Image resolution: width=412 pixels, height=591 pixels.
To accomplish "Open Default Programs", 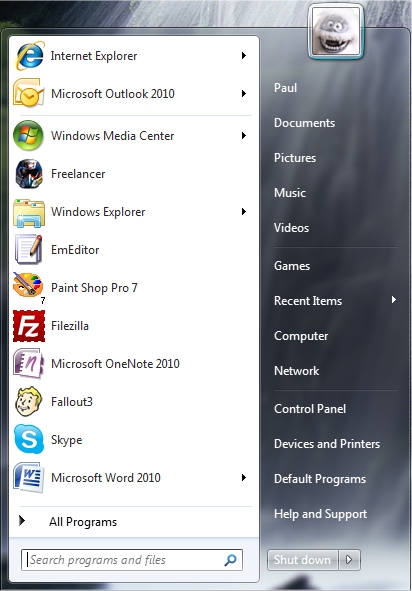I will (x=320, y=479).
